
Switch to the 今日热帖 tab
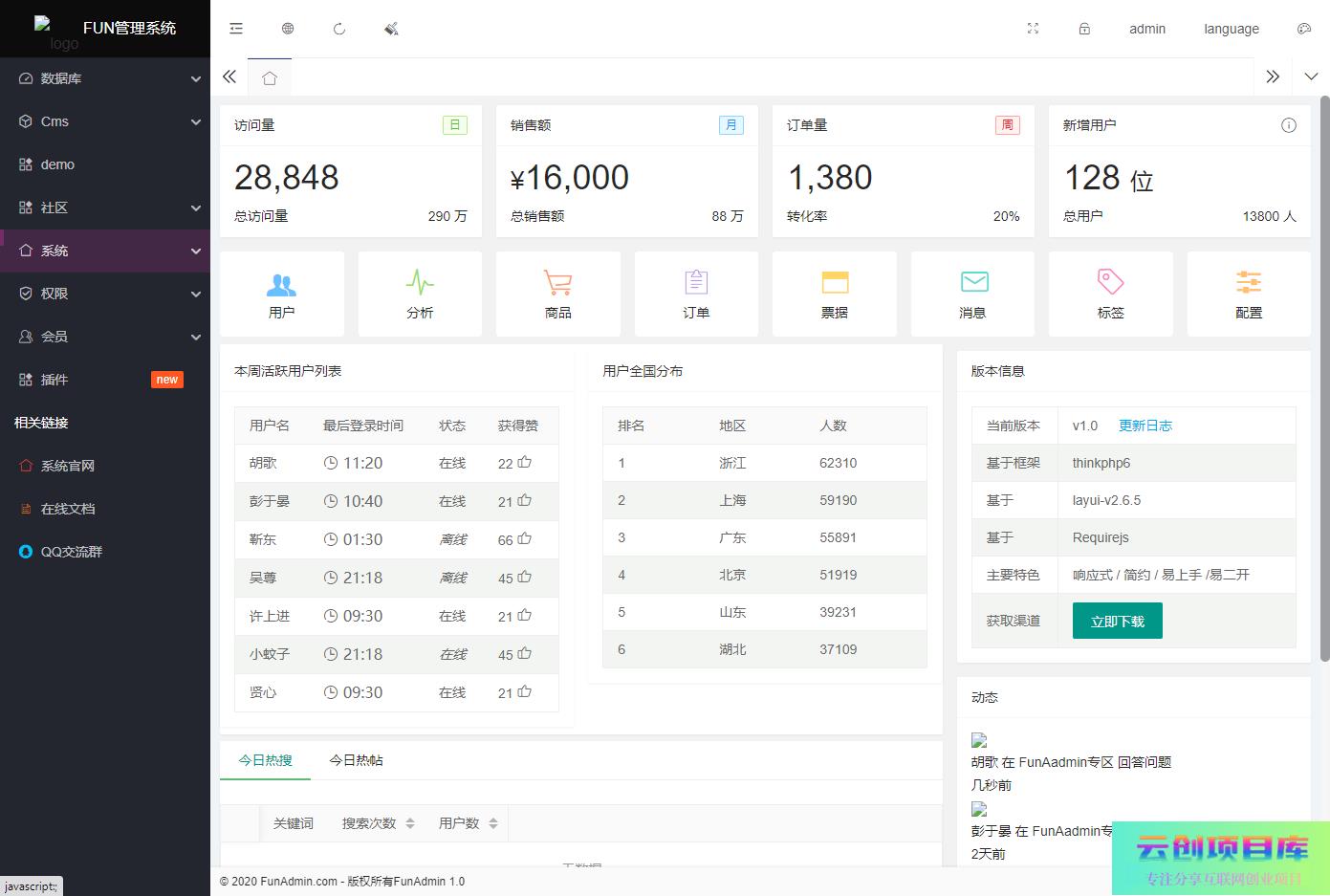click(x=356, y=760)
